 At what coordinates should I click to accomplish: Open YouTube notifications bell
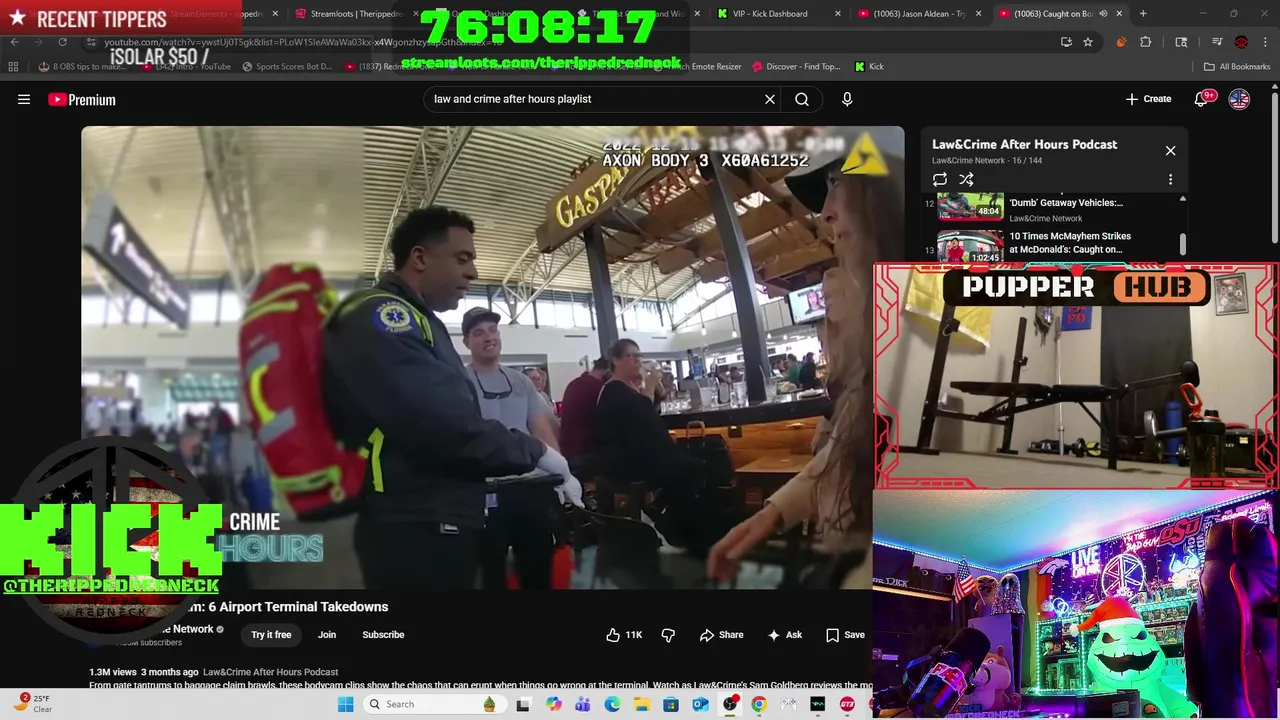pos(1201,99)
